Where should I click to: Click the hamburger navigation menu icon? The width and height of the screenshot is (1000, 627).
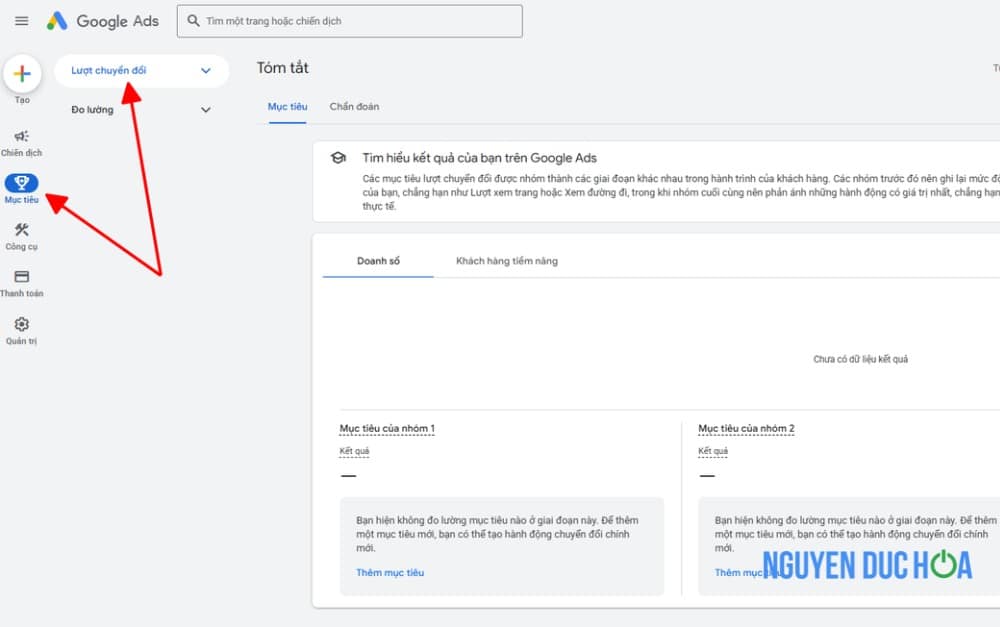[x=21, y=20]
